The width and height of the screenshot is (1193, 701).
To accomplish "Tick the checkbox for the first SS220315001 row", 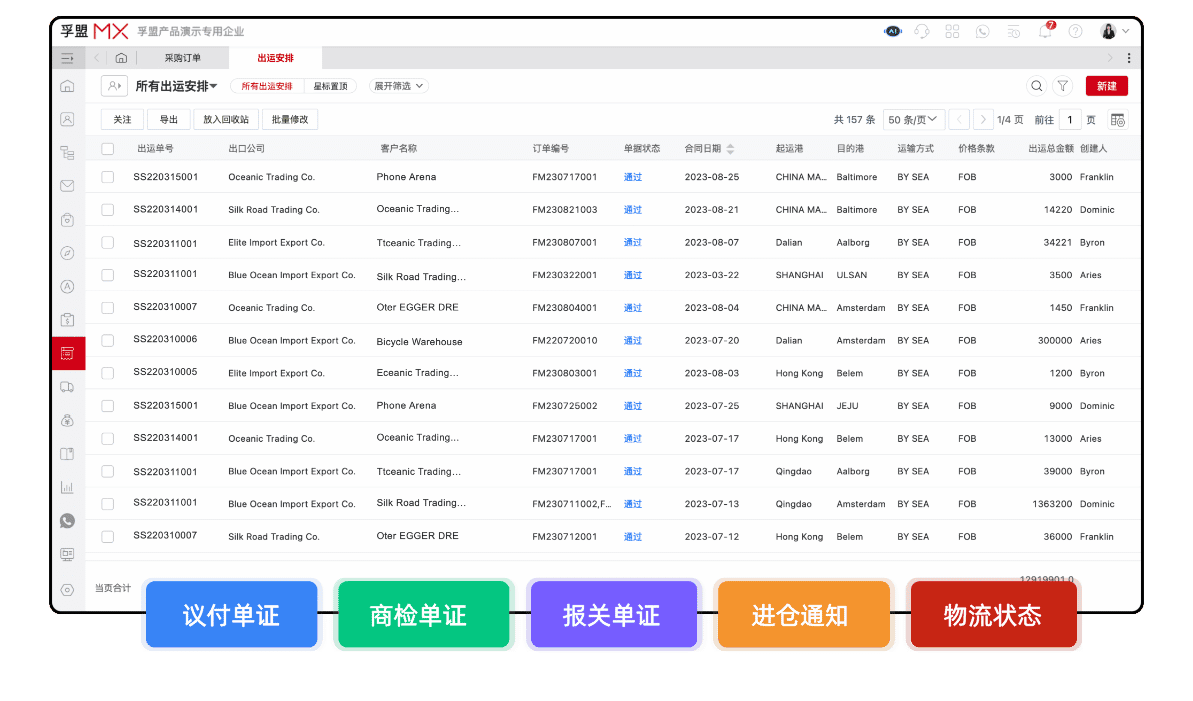I will (x=107, y=176).
